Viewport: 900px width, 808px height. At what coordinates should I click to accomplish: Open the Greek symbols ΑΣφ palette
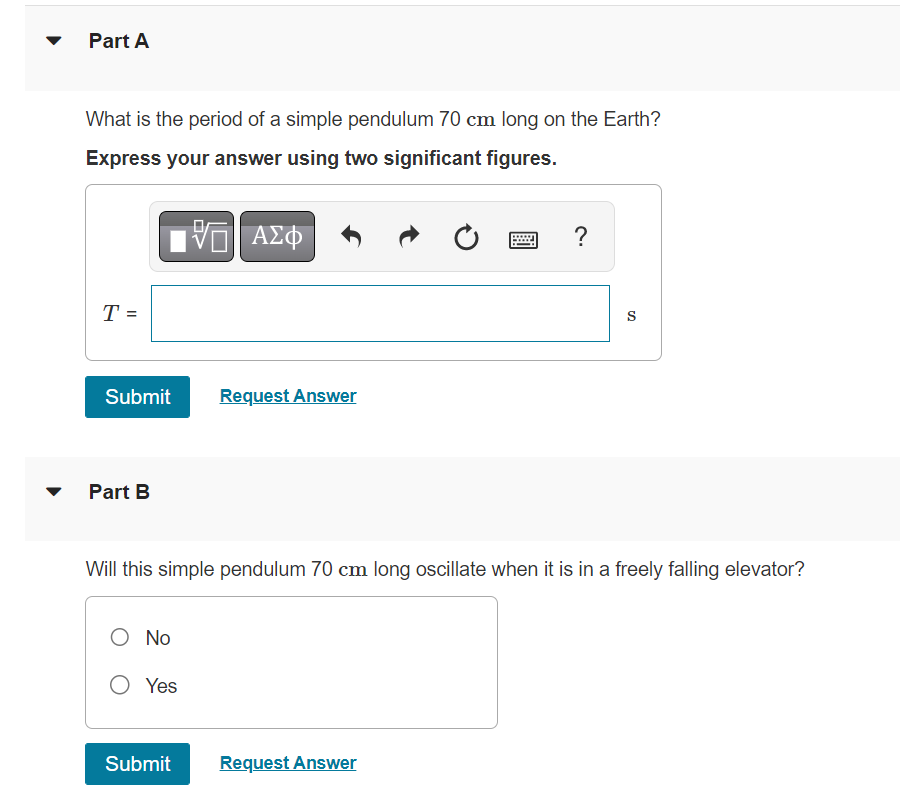277,237
